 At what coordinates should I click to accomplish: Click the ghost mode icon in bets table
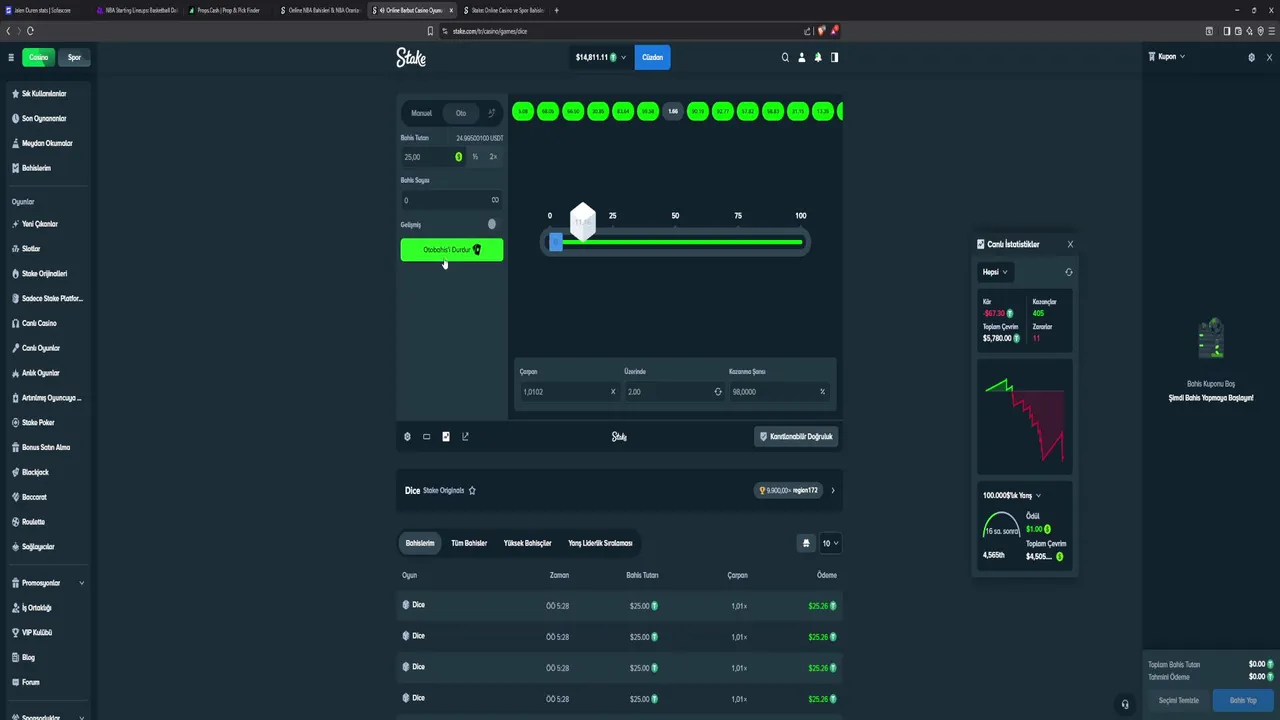tap(806, 543)
